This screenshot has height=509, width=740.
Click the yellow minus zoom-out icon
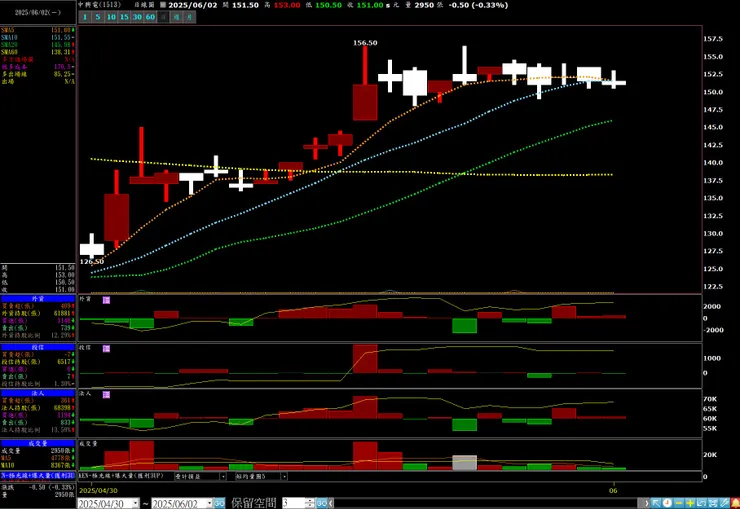(x=679, y=503)
